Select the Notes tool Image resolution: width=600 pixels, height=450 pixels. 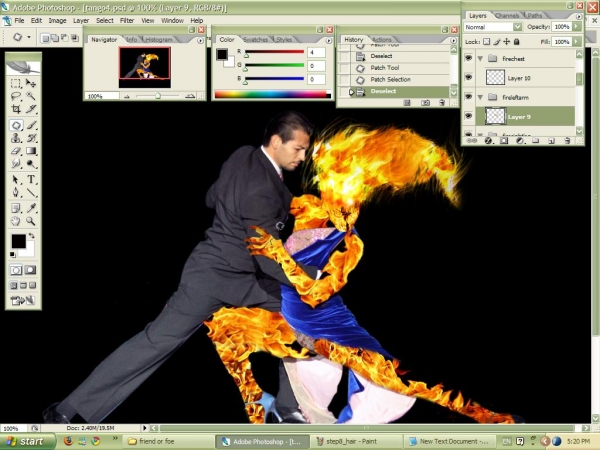click(16, 208)
